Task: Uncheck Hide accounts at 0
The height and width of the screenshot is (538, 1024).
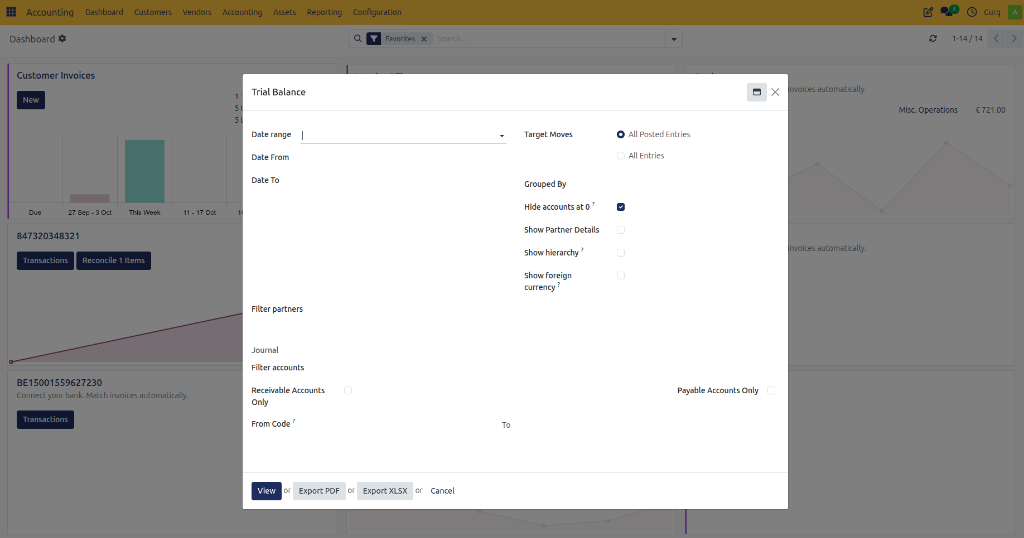Action: click(x=620, y=207)
